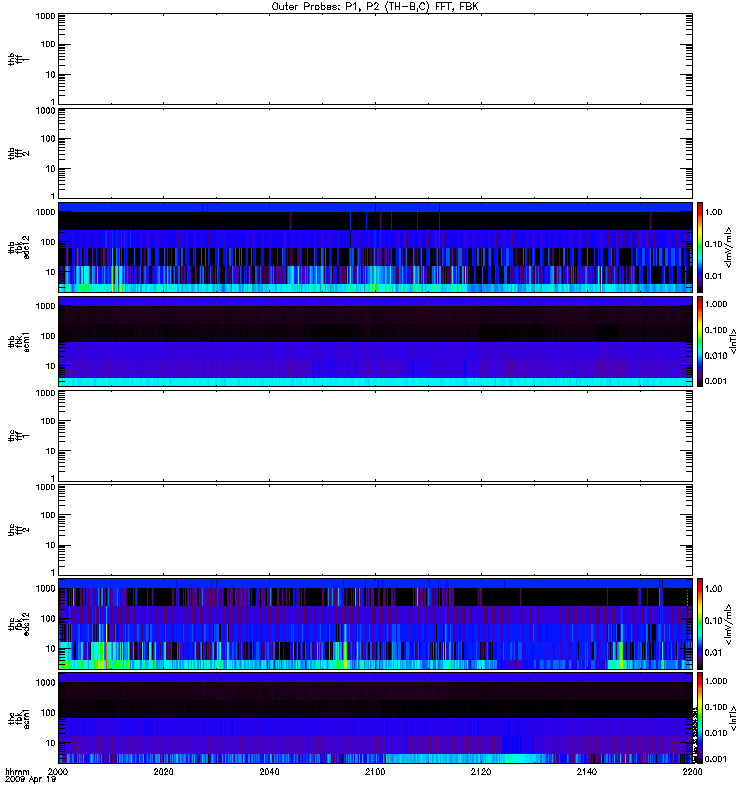
Task: Click the 100 y-axis tick of thb fff 2 panel
Action: (x=48, y=139)
